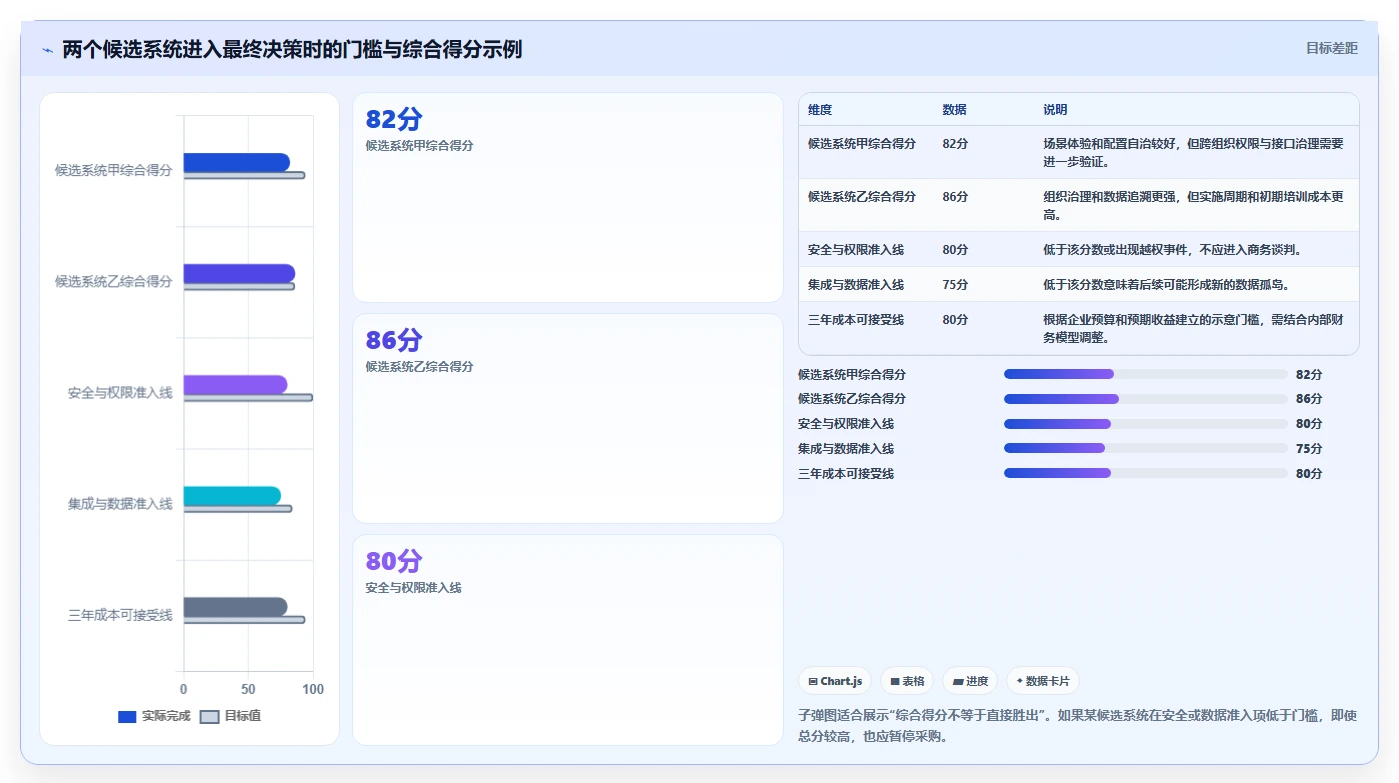The width and height of the screenshot is (1399, 783).
Task: Click the 集成与数据准入线 cell in the table
Action: click(856, 285)
